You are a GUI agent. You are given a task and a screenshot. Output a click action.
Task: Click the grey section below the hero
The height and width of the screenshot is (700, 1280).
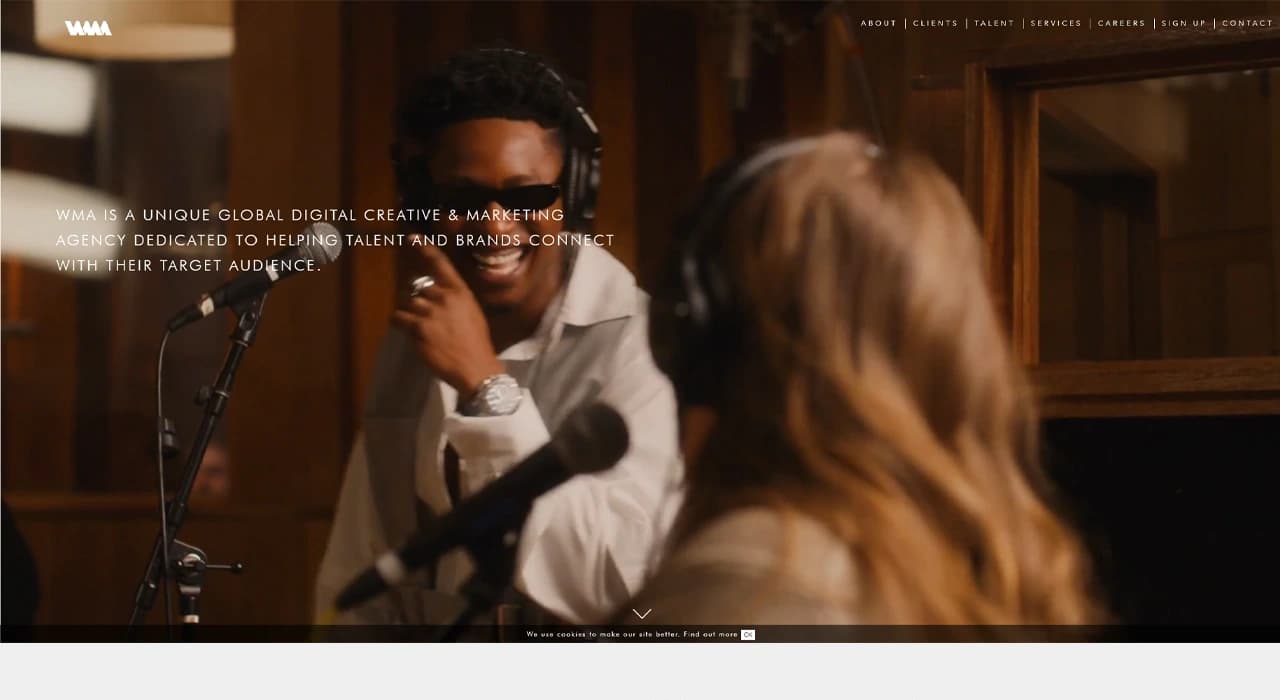click(x=640, y=671)
